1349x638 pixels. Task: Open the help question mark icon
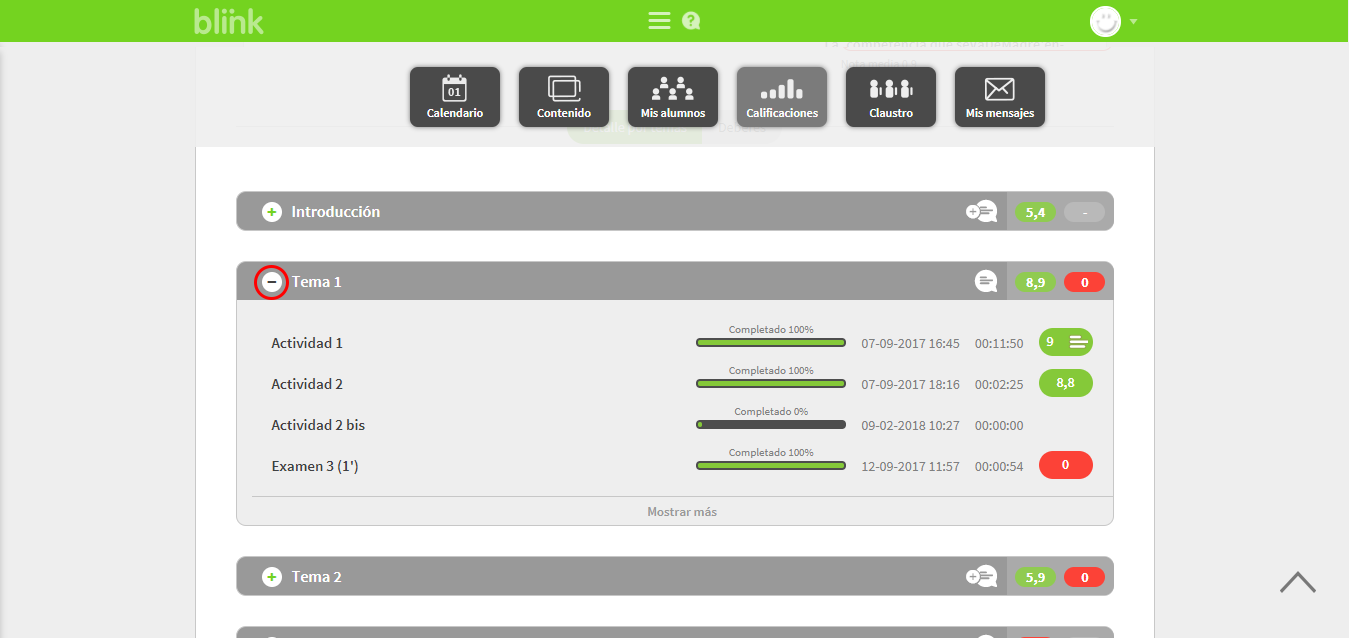691,21
